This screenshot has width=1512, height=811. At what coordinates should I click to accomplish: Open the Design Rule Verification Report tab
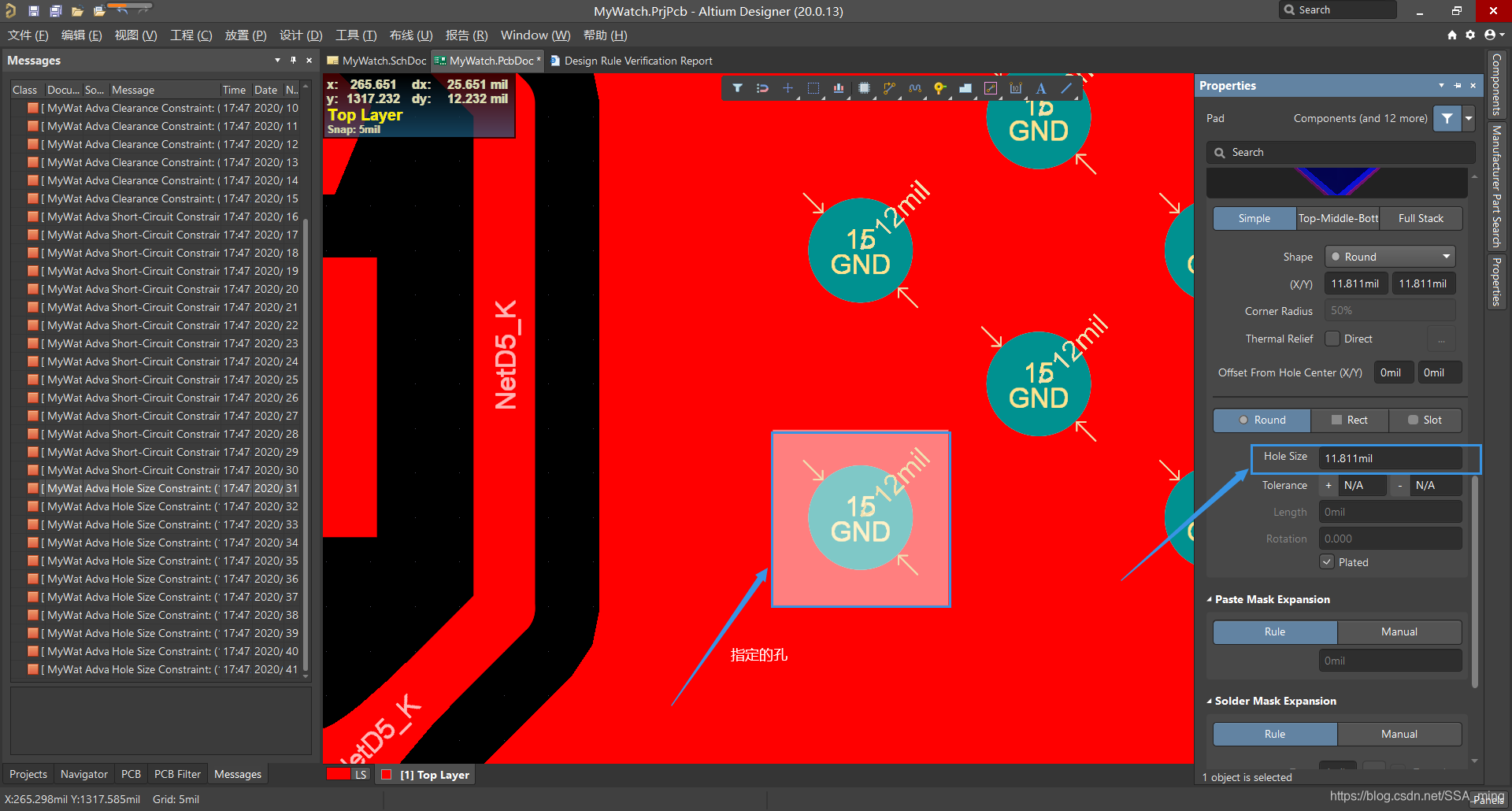[632, 61]
